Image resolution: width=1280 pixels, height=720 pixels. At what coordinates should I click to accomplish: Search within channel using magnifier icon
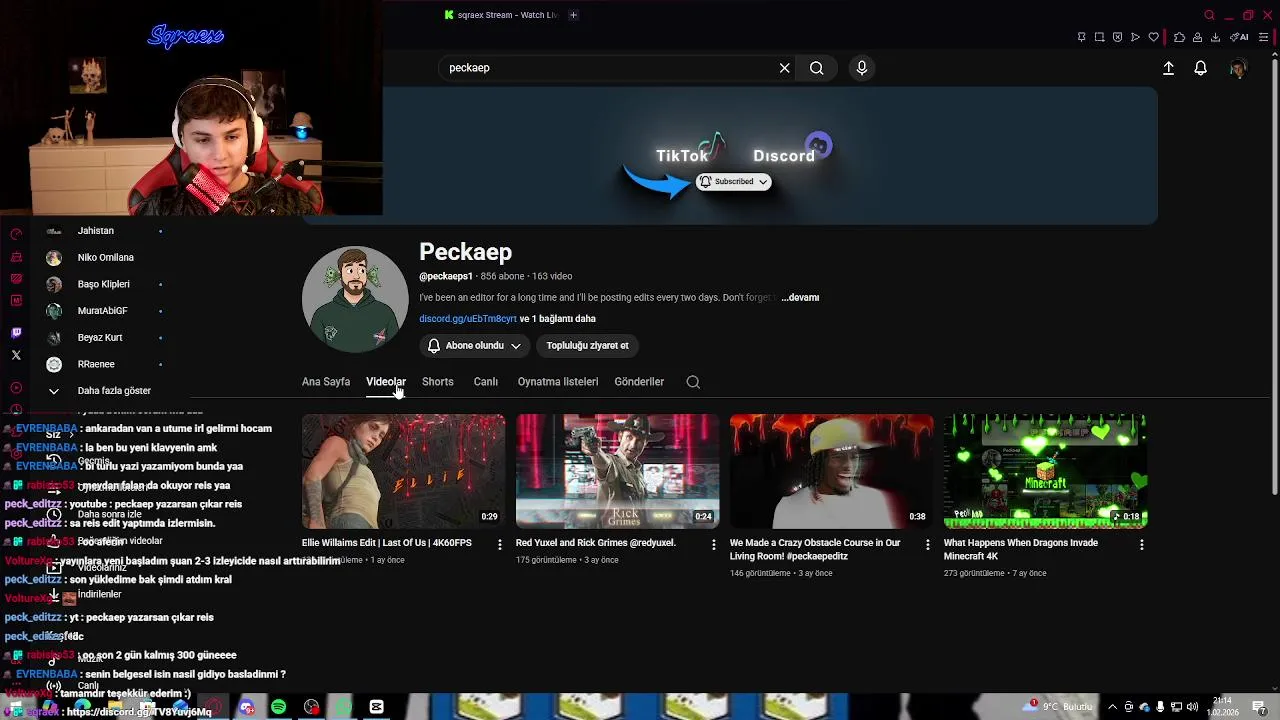click(x=693, y=382)
